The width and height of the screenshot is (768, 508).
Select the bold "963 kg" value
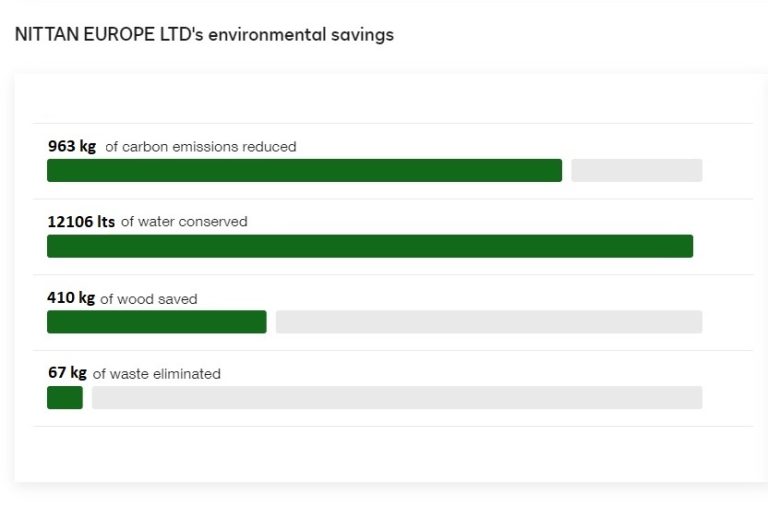point(72,146)
